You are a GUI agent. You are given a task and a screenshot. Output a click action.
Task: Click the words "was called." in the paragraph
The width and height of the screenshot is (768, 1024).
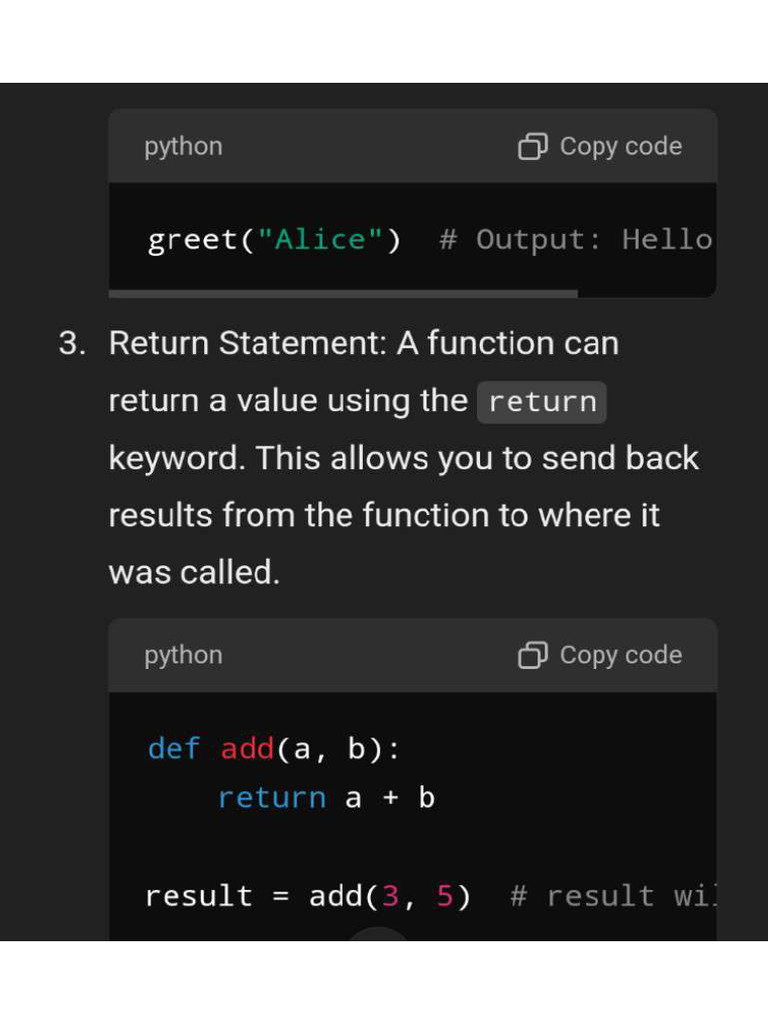click(x=194, y=573)
